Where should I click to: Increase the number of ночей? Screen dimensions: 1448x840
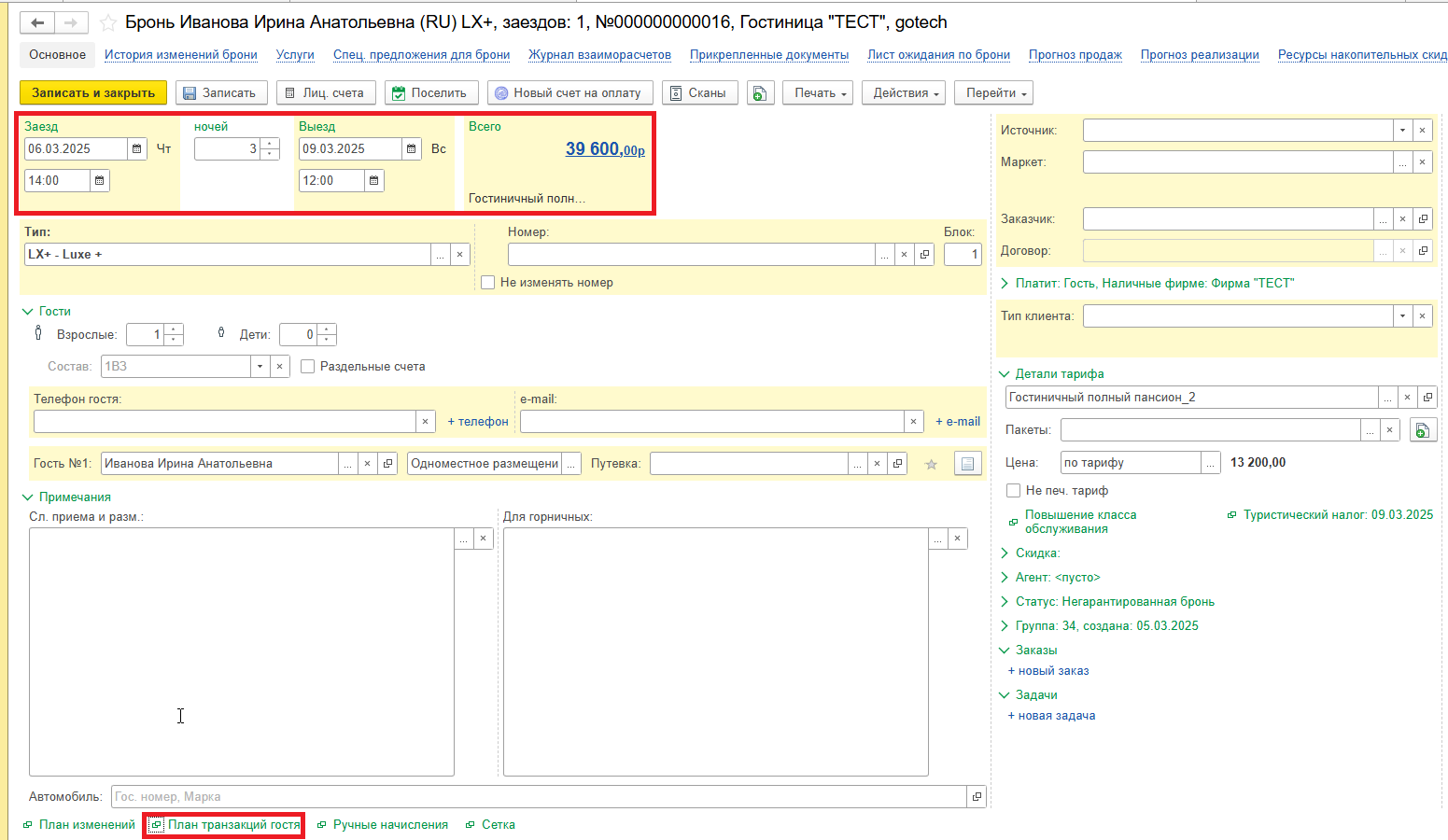(x=270, y=144)
